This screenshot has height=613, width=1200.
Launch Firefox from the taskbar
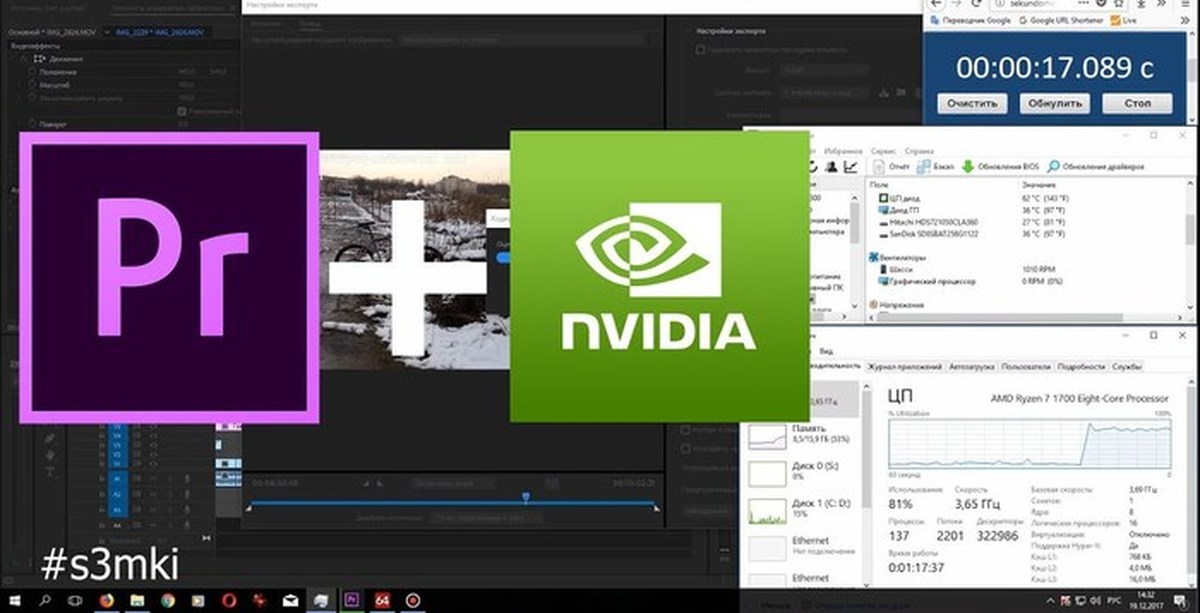point(104,600)
